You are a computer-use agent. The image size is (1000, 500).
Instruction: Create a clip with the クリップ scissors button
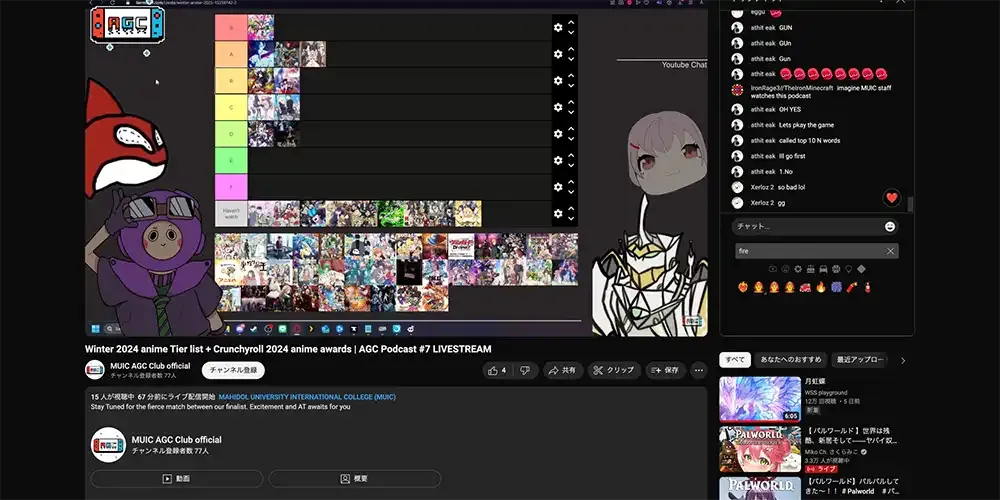613,370
